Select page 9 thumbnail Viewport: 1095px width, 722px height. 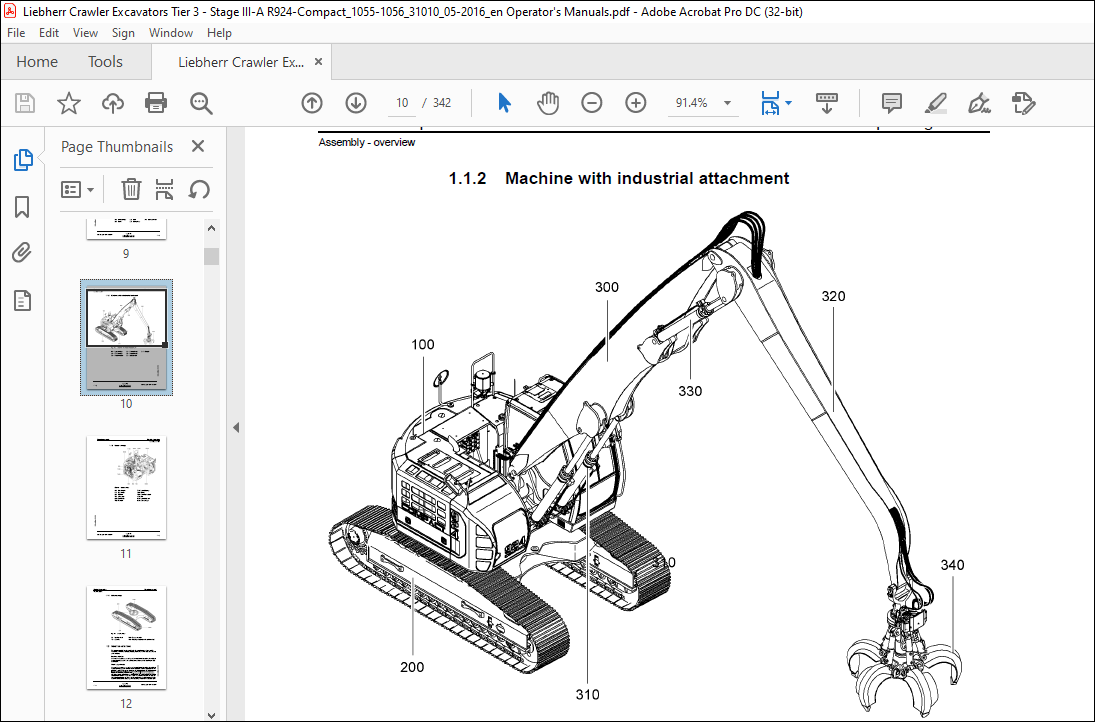pyautogui.click(x=126, y=228)
